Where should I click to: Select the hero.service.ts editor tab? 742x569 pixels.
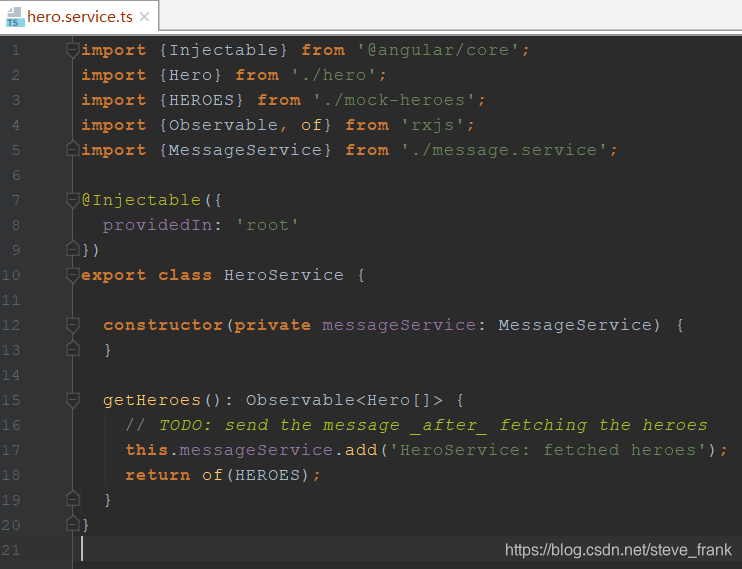pos(79,17)
